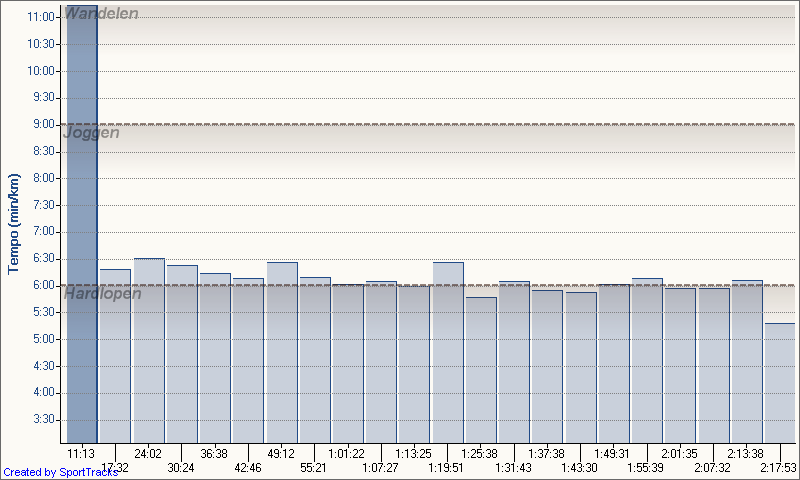Click the 2:07:32 time label

(x=712, y=468)
